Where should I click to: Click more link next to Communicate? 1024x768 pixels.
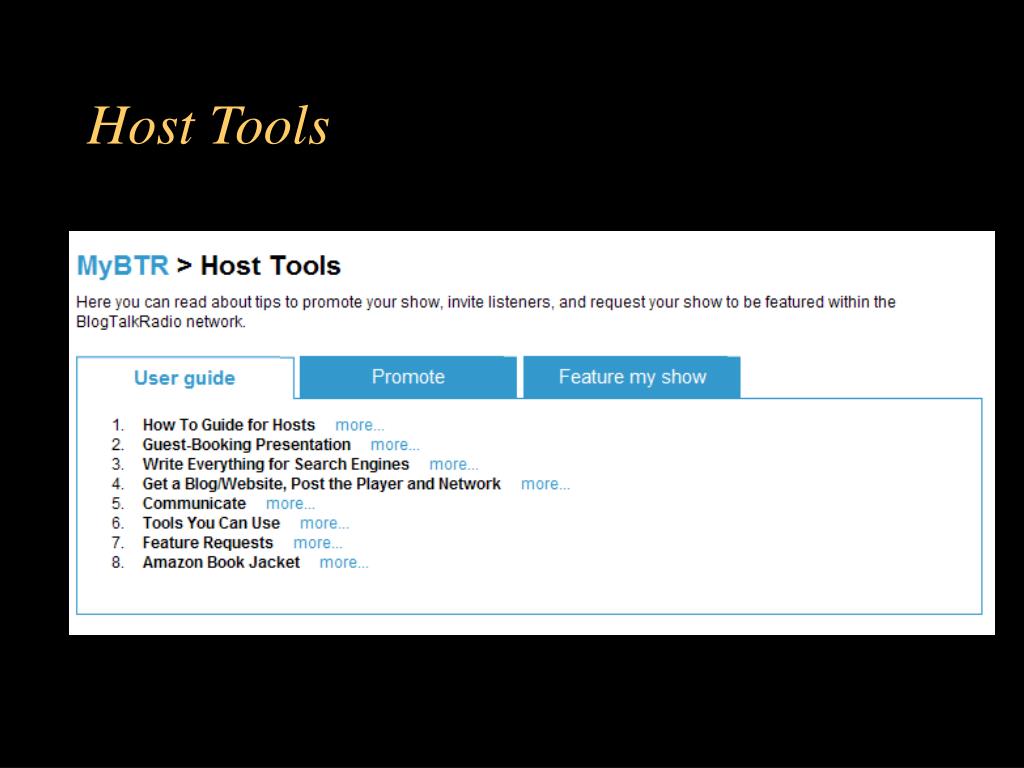291,504
